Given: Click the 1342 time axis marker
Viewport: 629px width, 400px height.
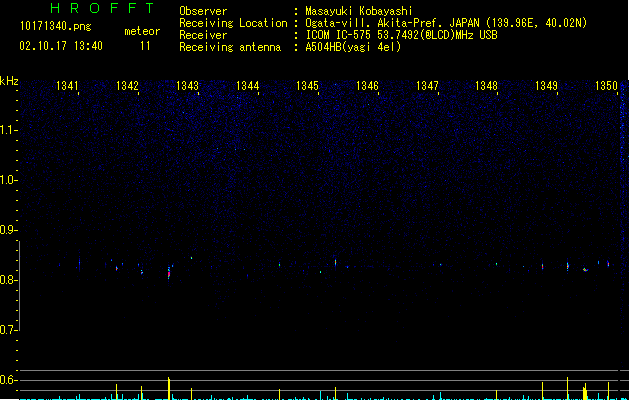Looking at the screenshot, I should coord(127,86).
